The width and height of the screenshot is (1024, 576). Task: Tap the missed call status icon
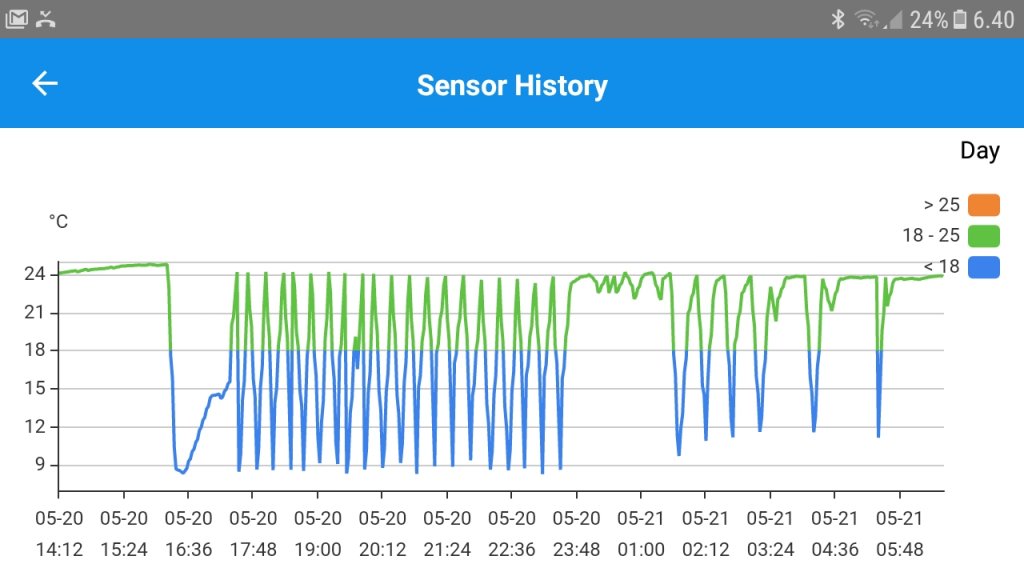tap(44, 17)
